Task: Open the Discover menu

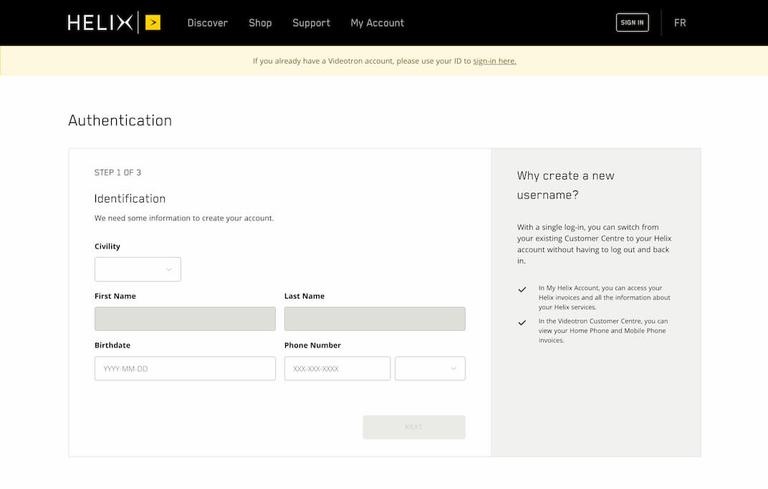Action: pos(207,23)
